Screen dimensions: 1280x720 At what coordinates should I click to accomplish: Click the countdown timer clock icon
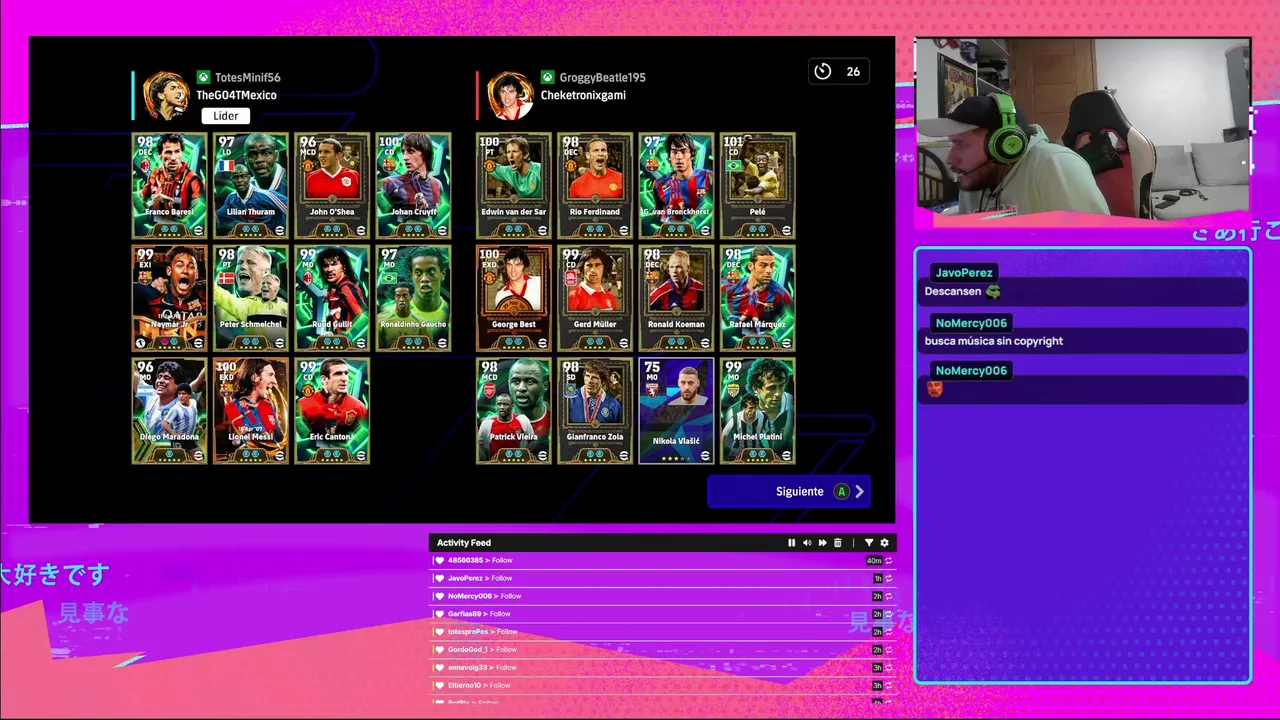tap(823, 71)
